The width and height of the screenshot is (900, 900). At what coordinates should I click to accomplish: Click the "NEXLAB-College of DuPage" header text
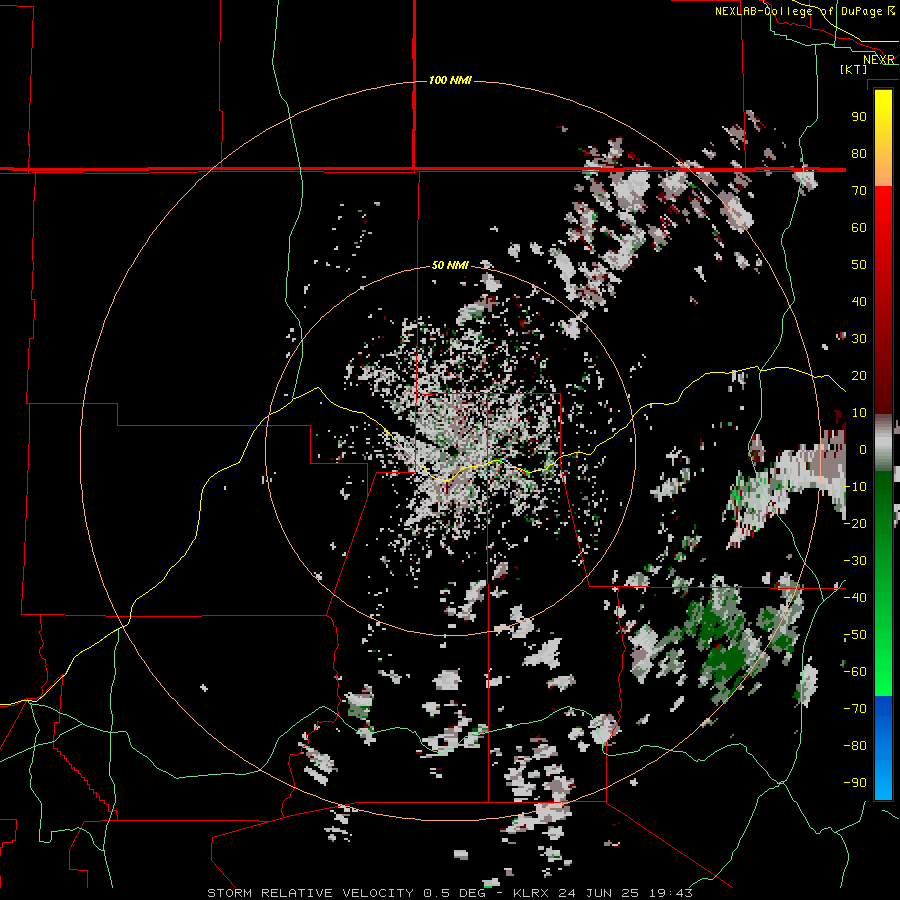798,11
